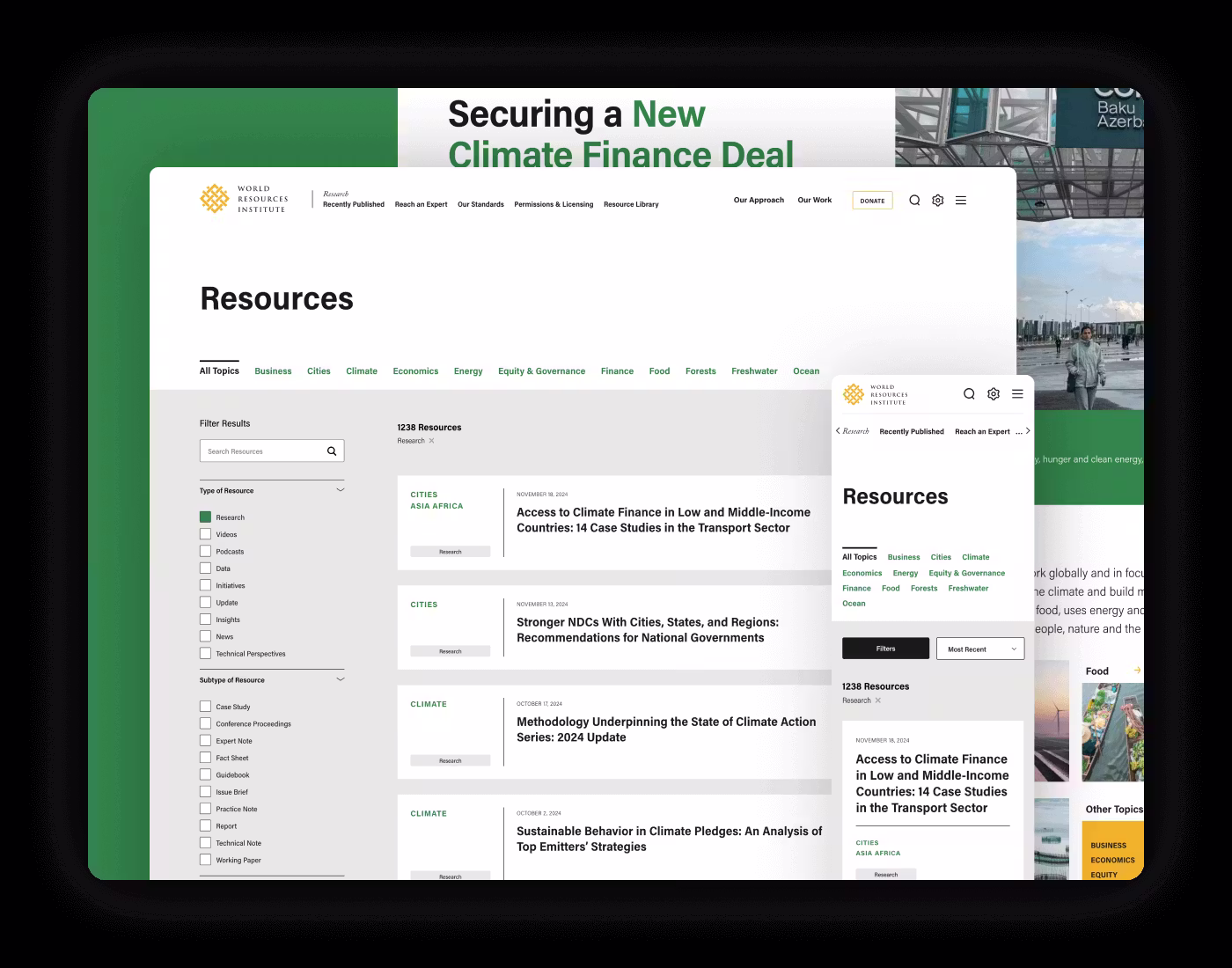Open Our Work in header

[815, 200]
